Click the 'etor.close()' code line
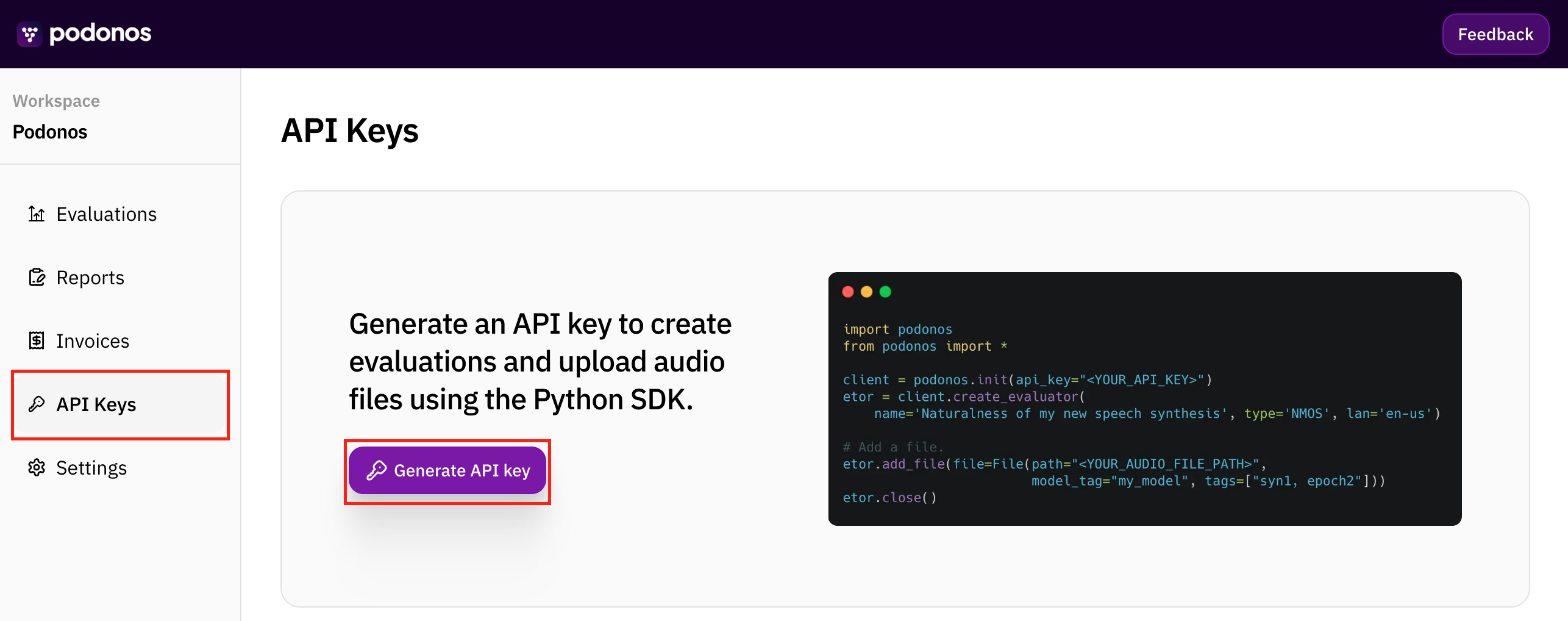This screenshot has width=1568, height=621. pyautogui.click(x=889, y=498)
